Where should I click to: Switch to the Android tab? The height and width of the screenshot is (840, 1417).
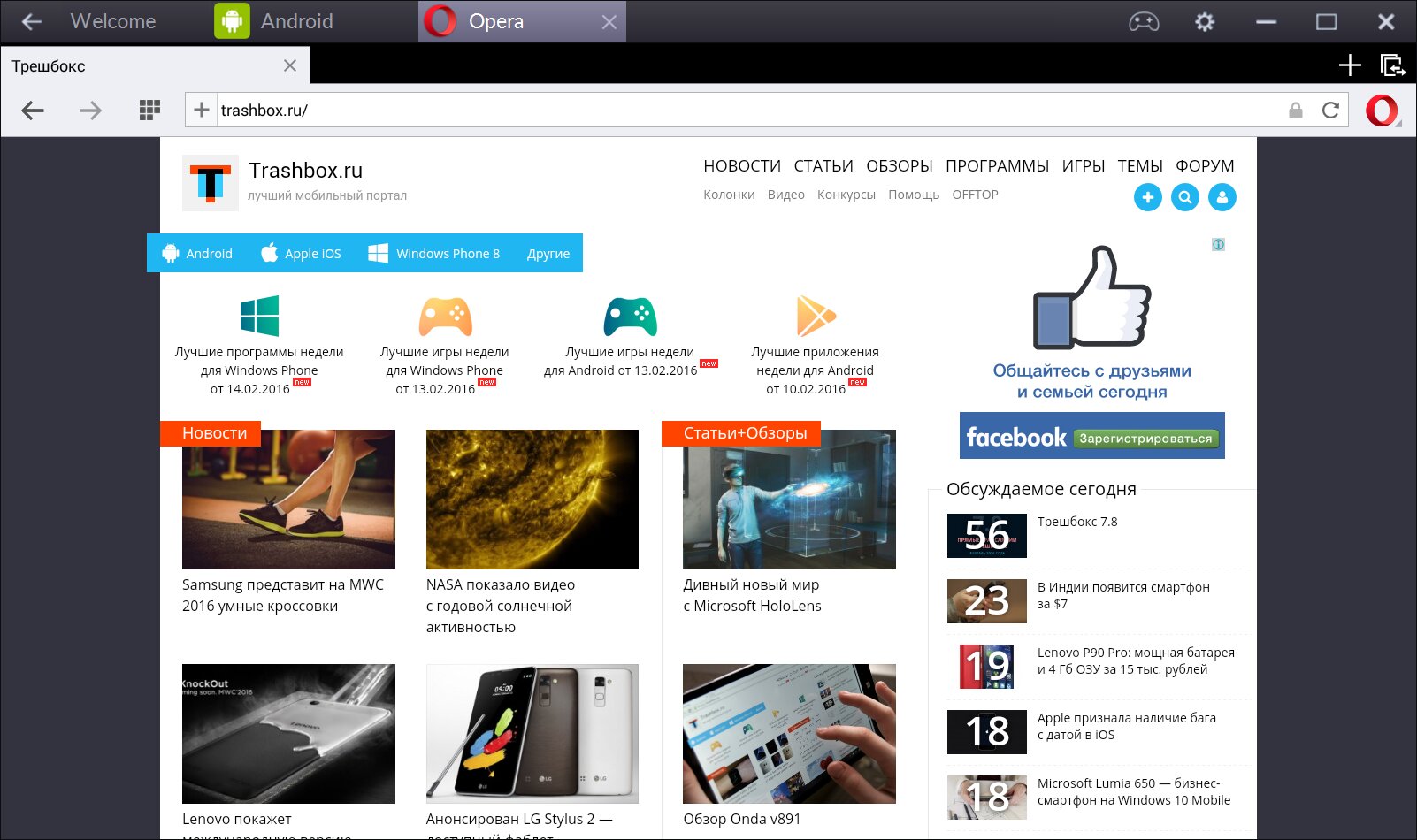(x=297, y=21)
